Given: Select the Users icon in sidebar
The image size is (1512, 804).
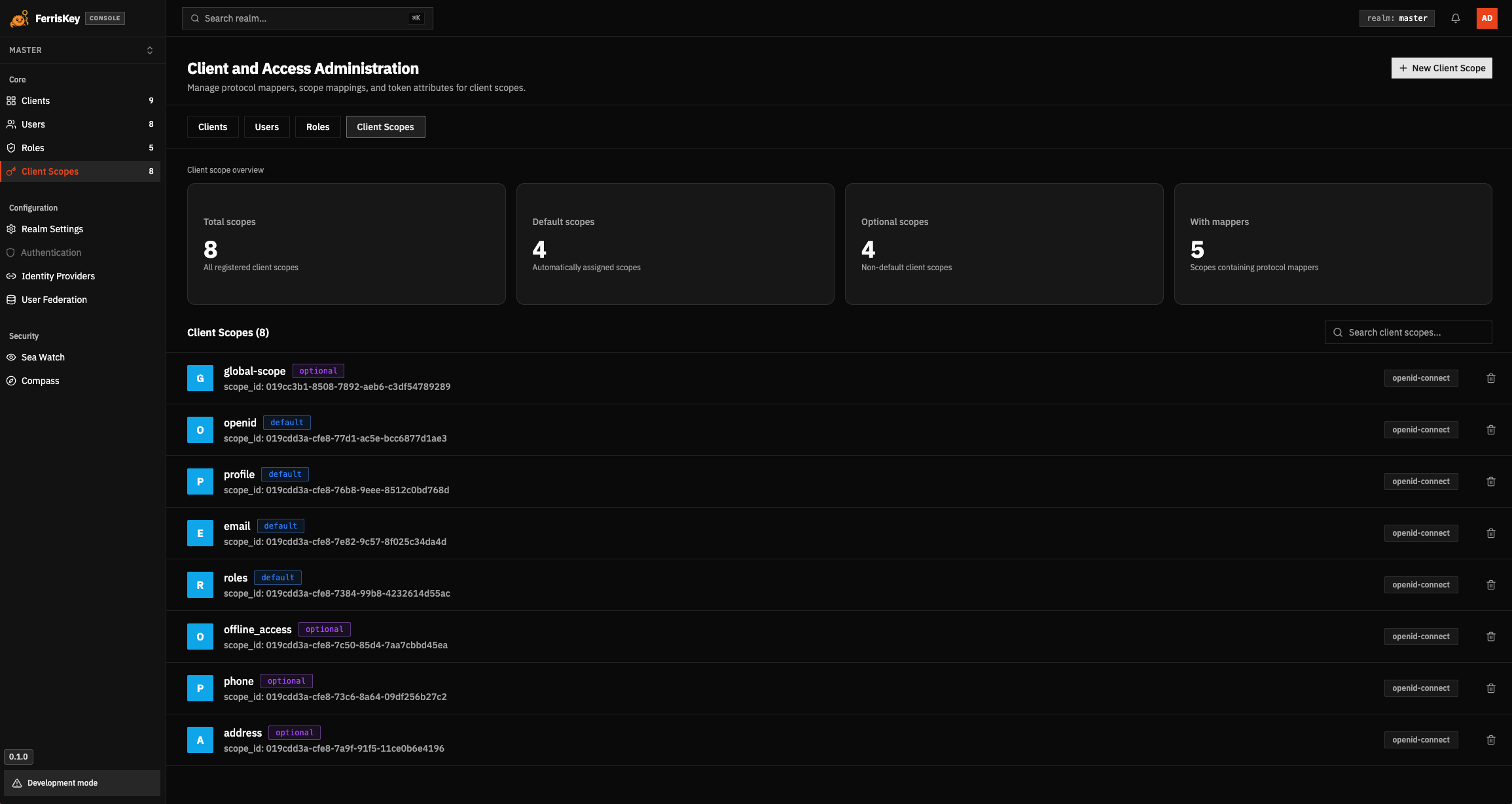Looking at the screenshot, I should point(11,124).
